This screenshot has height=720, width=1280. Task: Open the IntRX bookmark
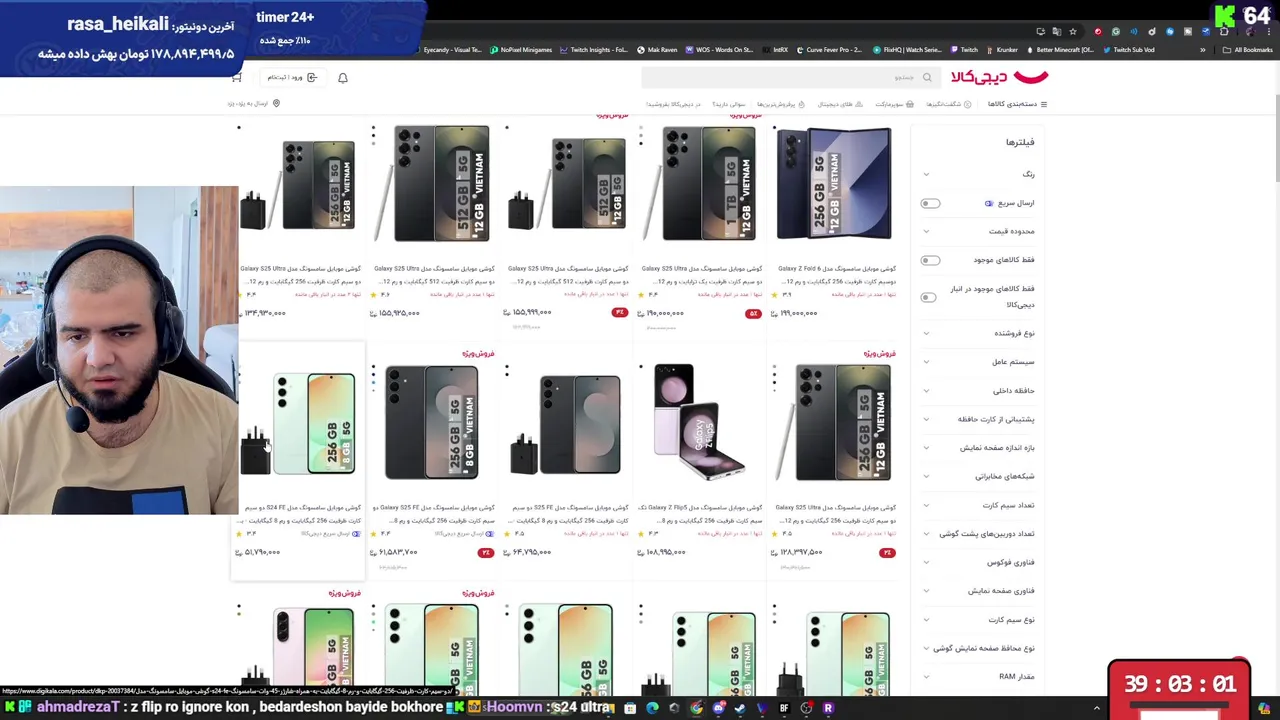(776, 49)
